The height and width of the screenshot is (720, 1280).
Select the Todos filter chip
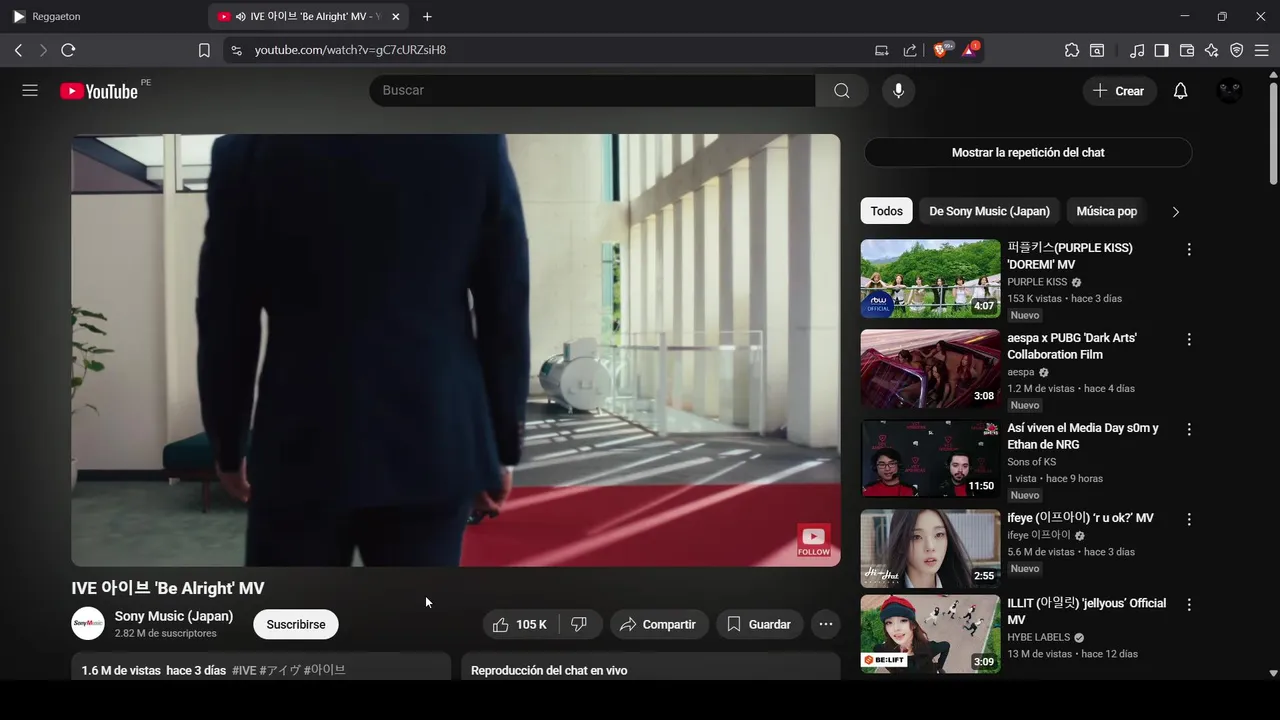(886, 211)
